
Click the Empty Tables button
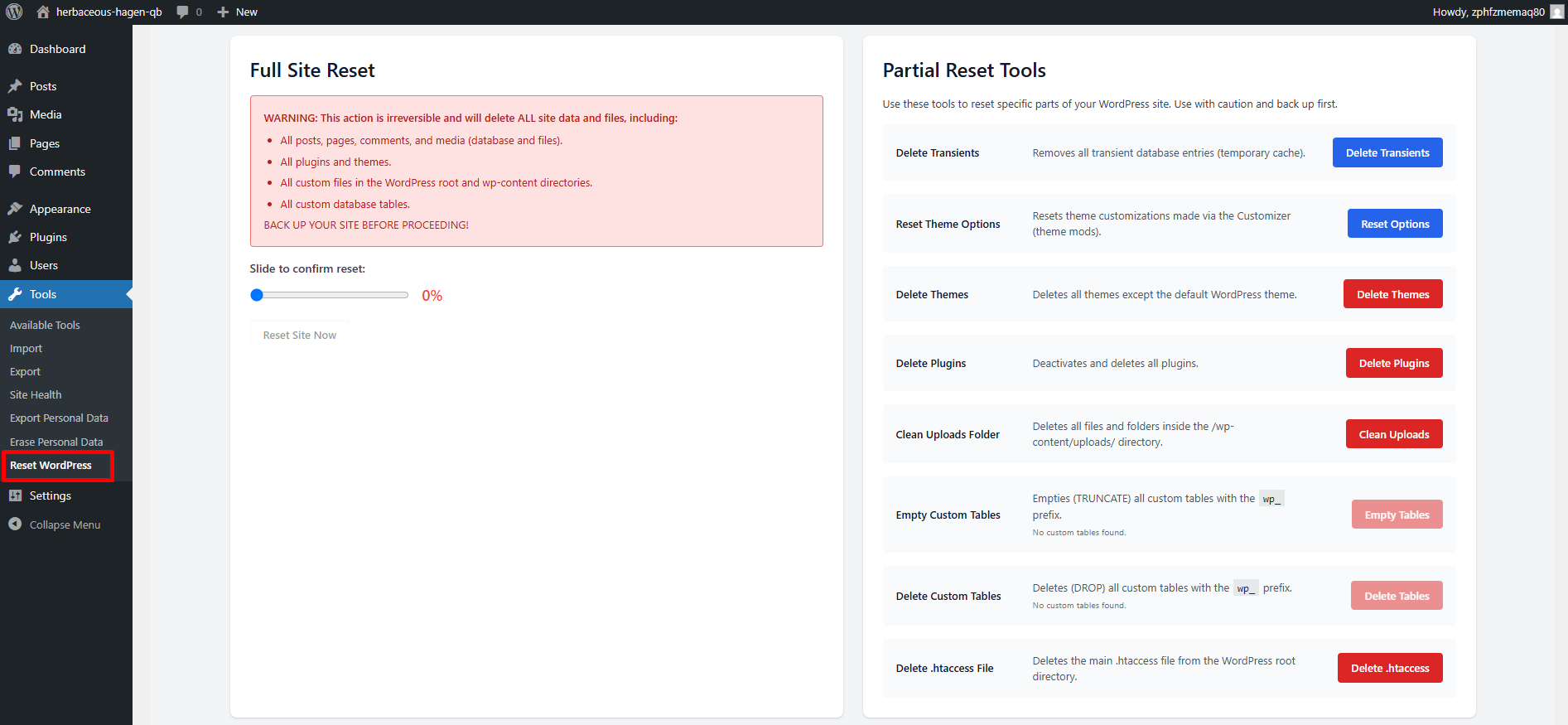tap(1397, 515)
